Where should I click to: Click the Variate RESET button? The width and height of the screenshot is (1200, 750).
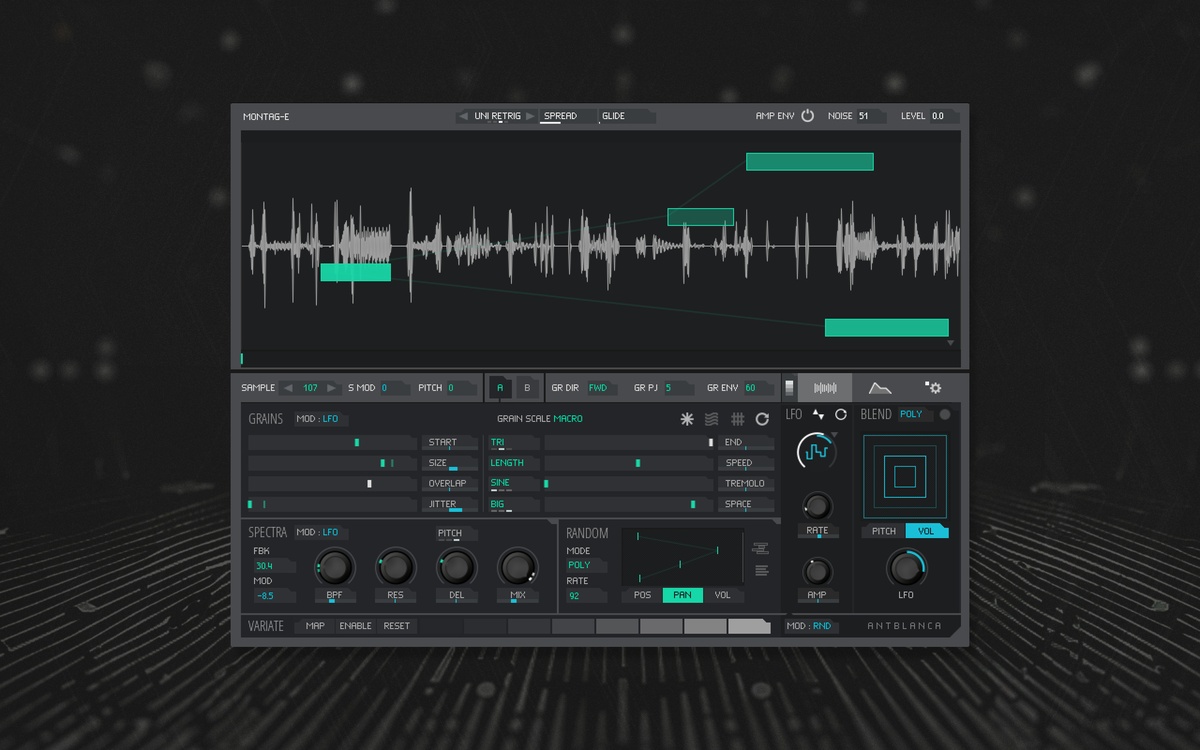point(397,626)
